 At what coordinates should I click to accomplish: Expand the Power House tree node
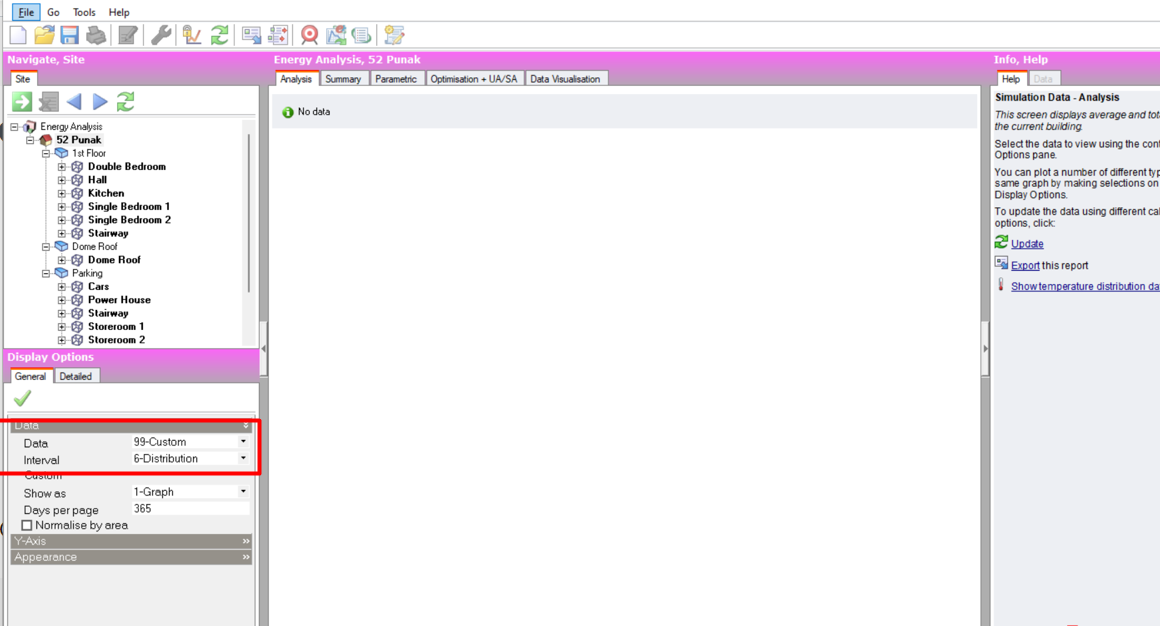pyautogui.click(x=62, y=300)
